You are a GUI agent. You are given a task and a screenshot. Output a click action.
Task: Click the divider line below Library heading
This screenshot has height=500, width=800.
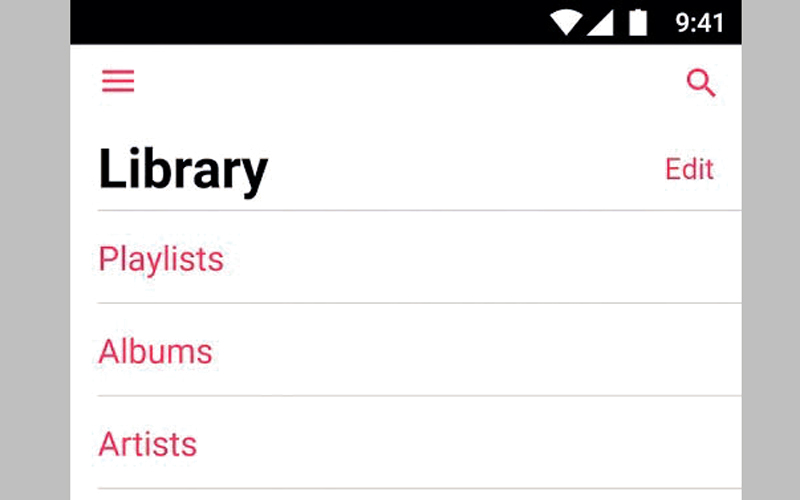[419, 211]
